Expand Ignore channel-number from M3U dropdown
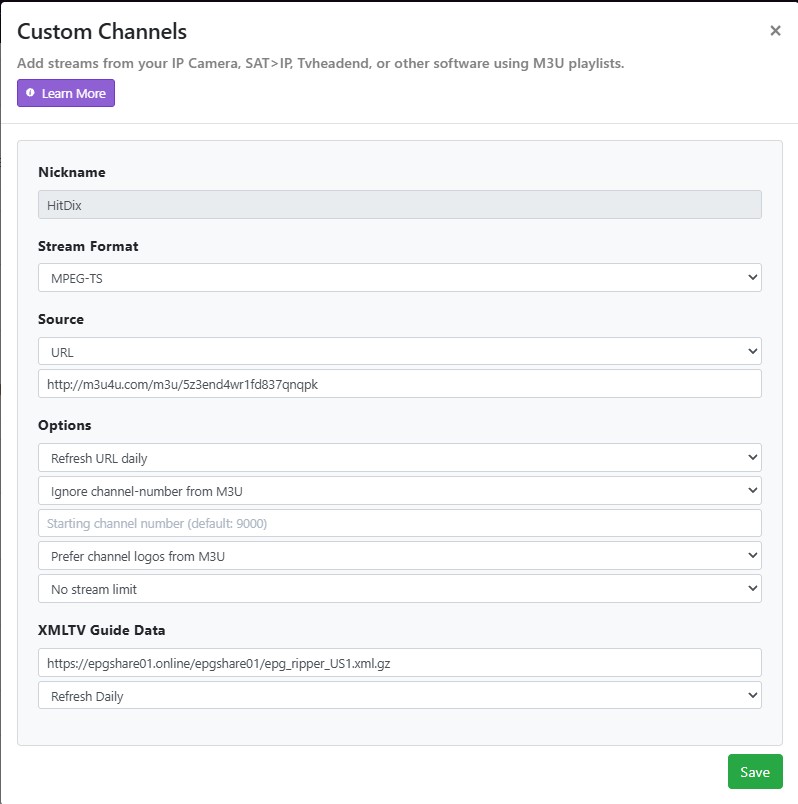798x804 pixels. click(x=399, y=491)
